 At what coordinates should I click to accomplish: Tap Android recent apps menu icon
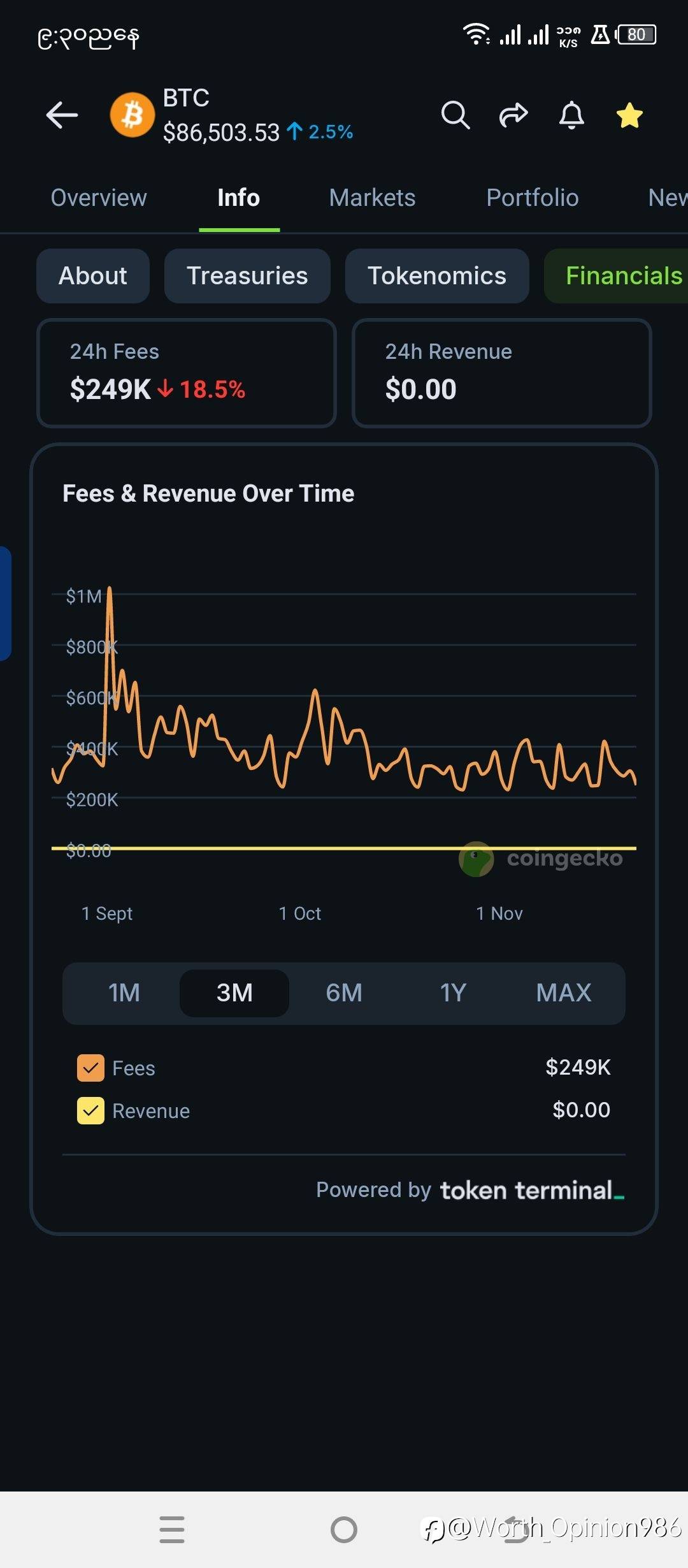pyautogui.click(x=172, y=1529)
